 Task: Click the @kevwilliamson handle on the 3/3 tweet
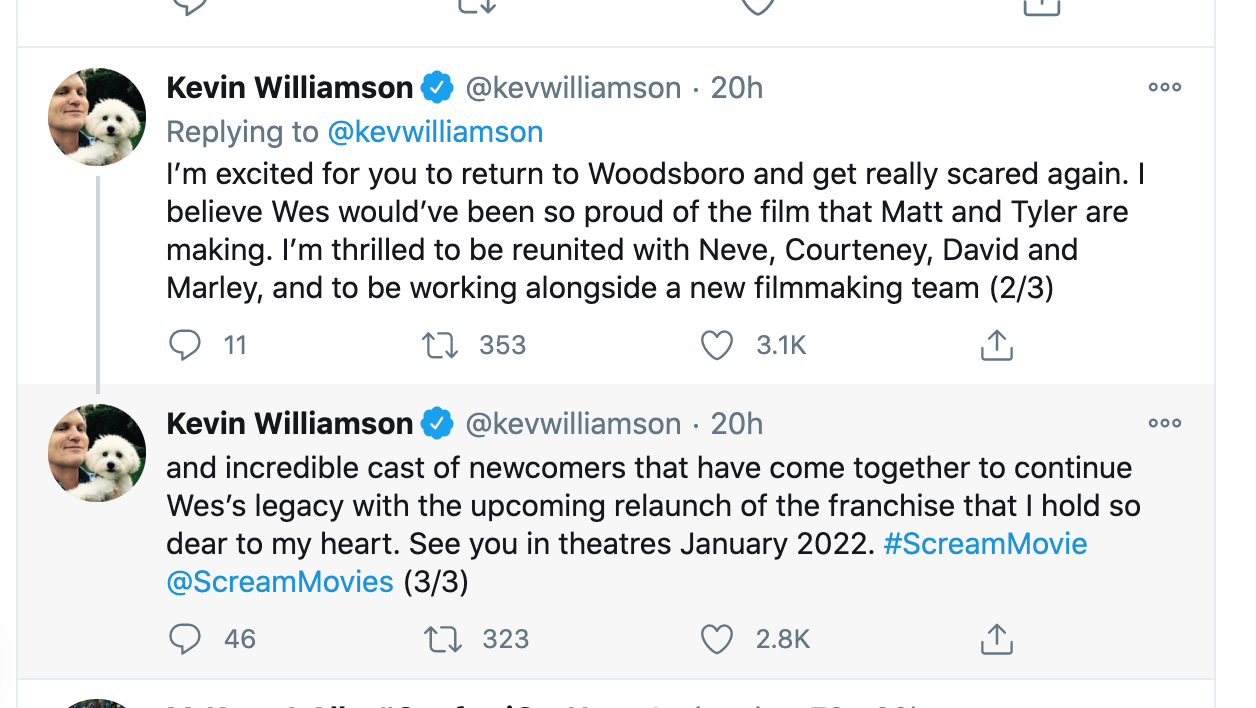click(x=573, y=424)
